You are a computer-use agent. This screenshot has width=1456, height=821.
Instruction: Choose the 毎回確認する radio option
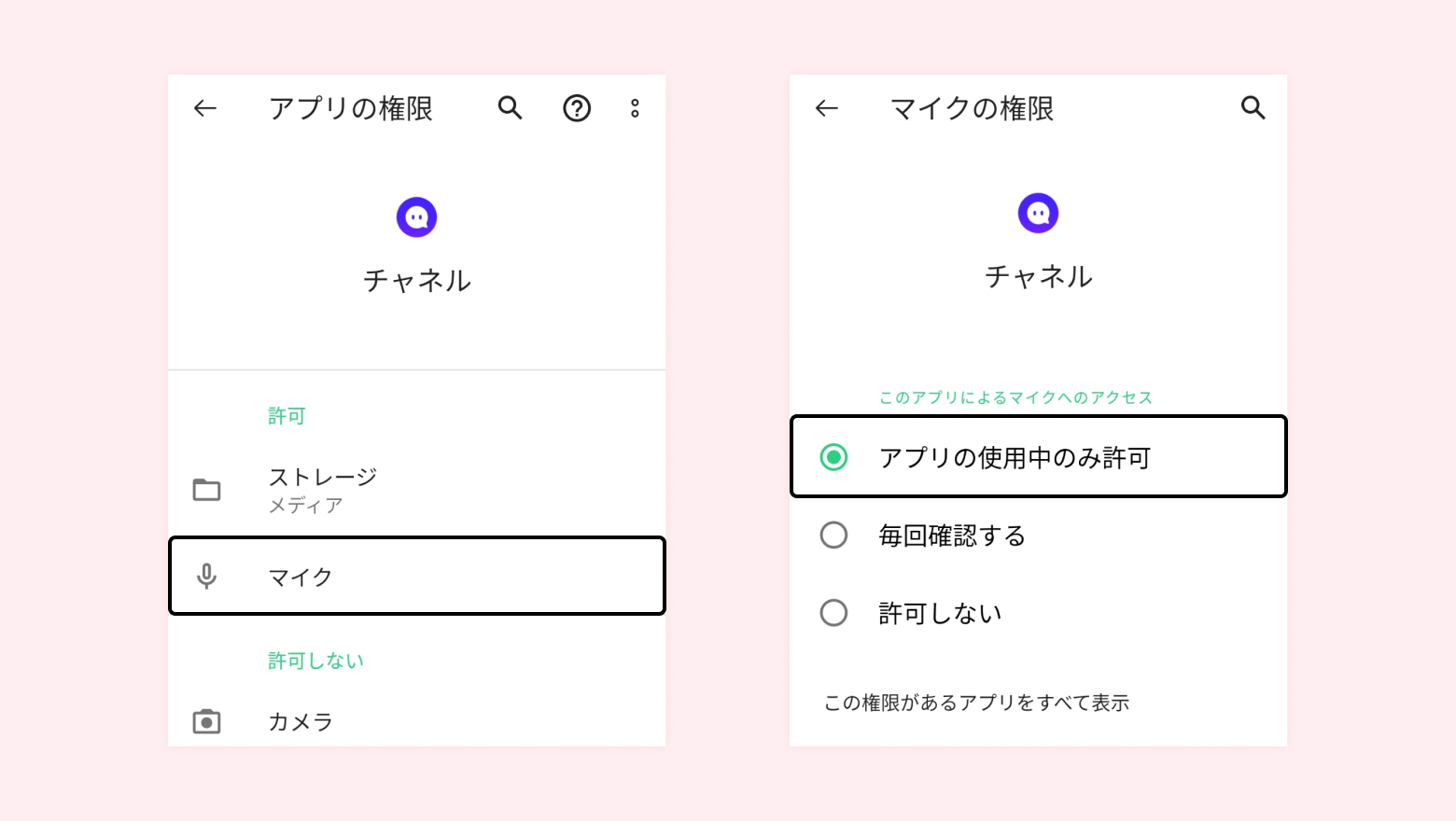833,536
